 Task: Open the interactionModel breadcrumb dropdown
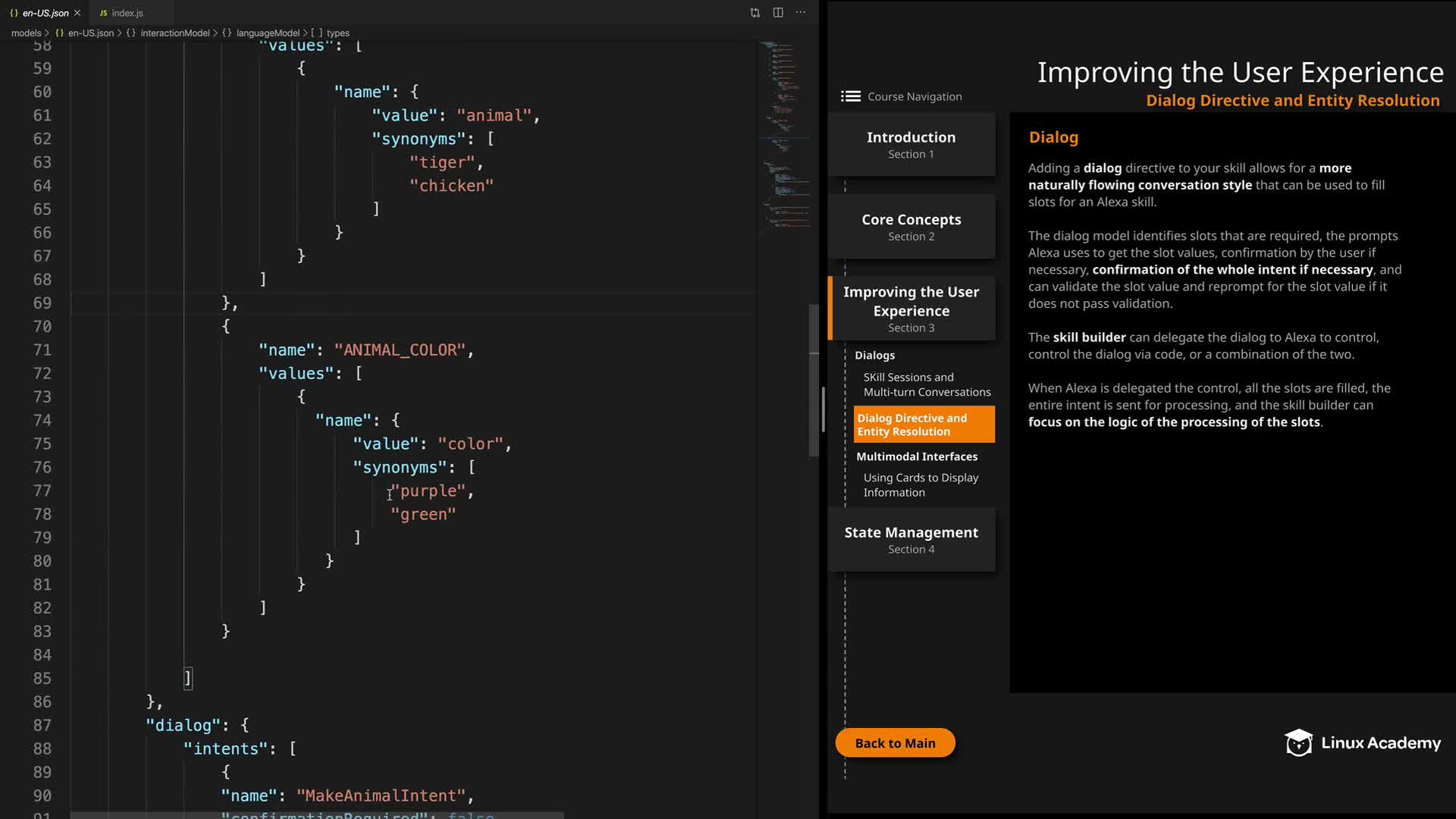[174, 33]
